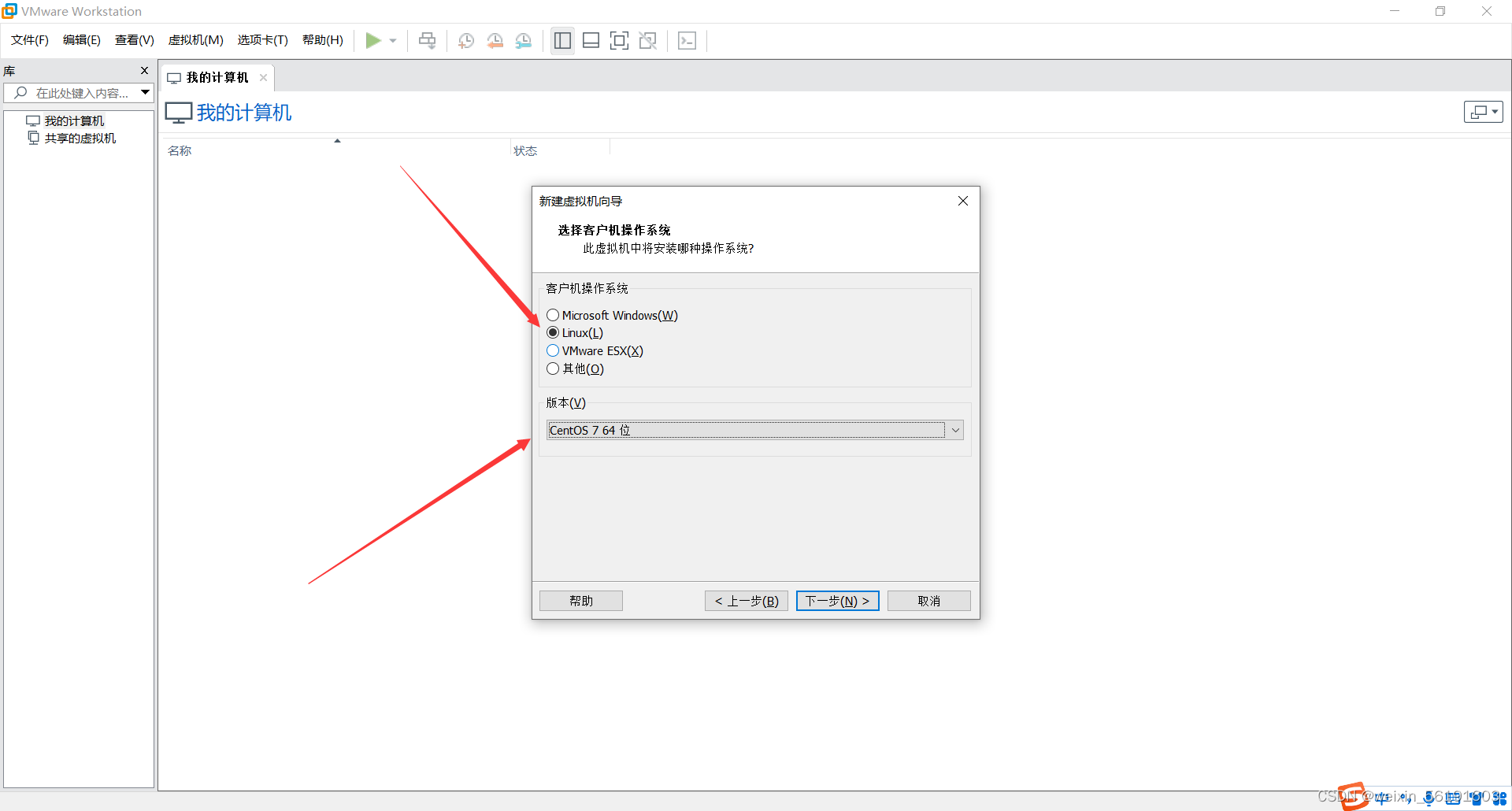
Task: Click the full screen mode icon
Action: [620, 40]
